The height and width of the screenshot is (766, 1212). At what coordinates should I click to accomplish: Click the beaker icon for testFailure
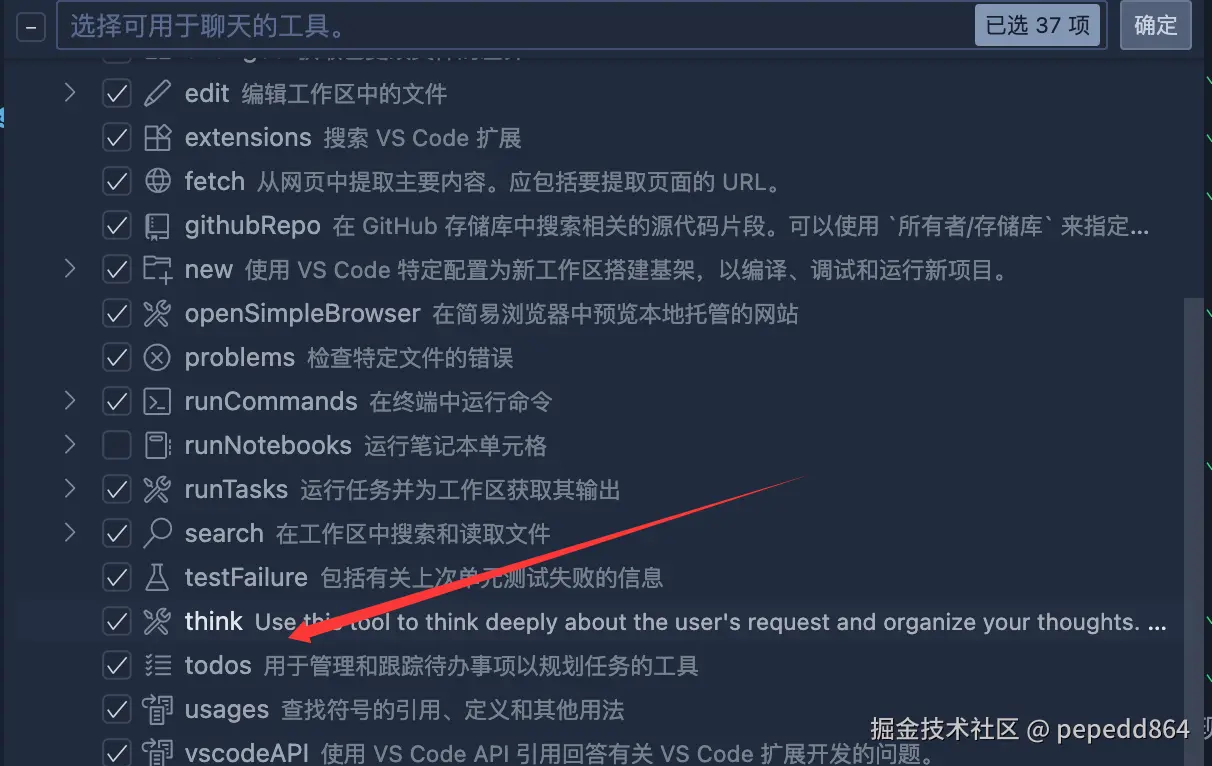[x=157, y=578]
